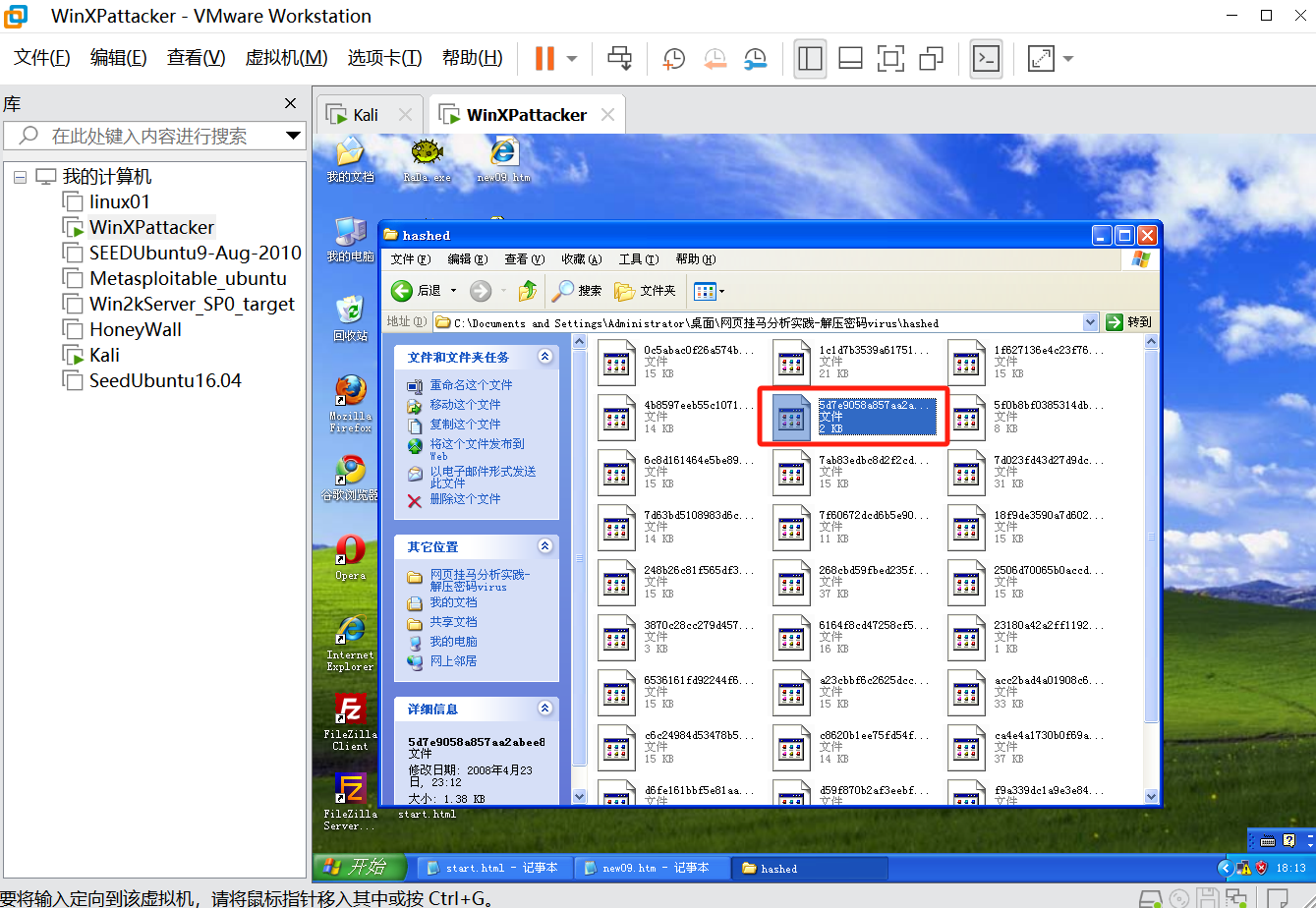Click the 文件夹 folders toolbar button
The image size is (1316, 908).
pyautogui.click(x=645, y=291)
